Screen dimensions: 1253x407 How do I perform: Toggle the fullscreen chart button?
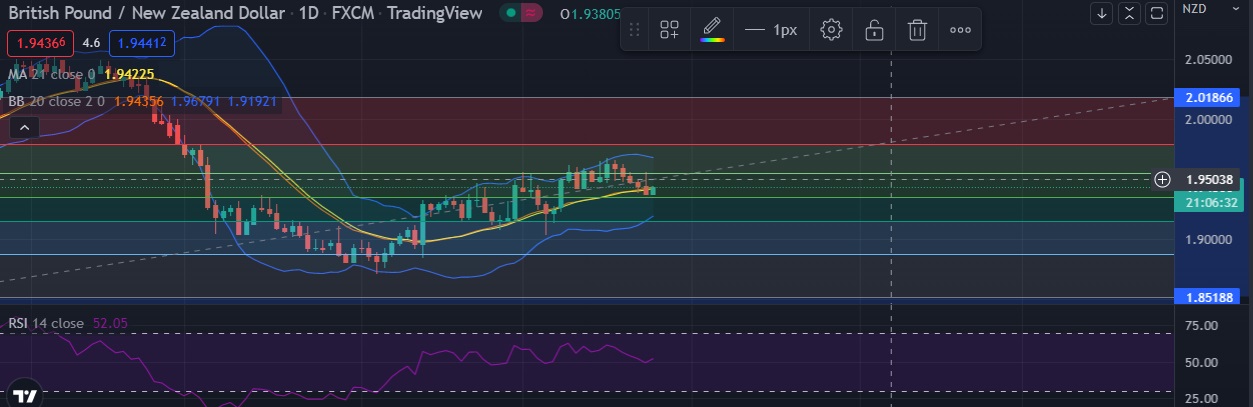click(x=1157, y=14)
